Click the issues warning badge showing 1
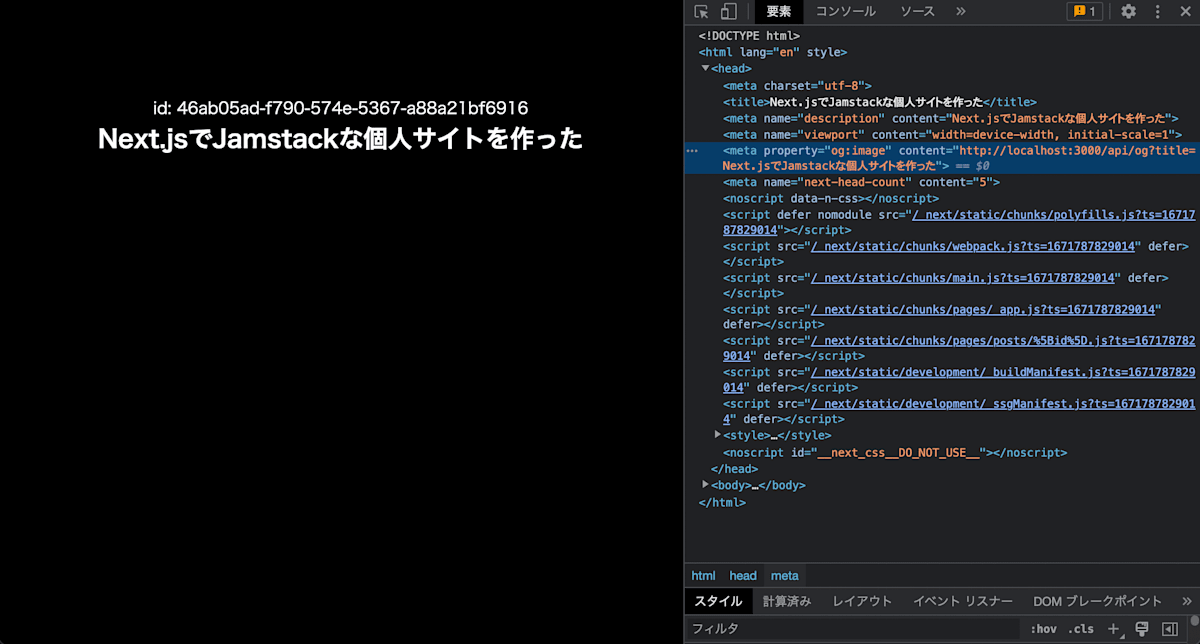Screen dimensions: 1200x644 tap(1084, 12)
